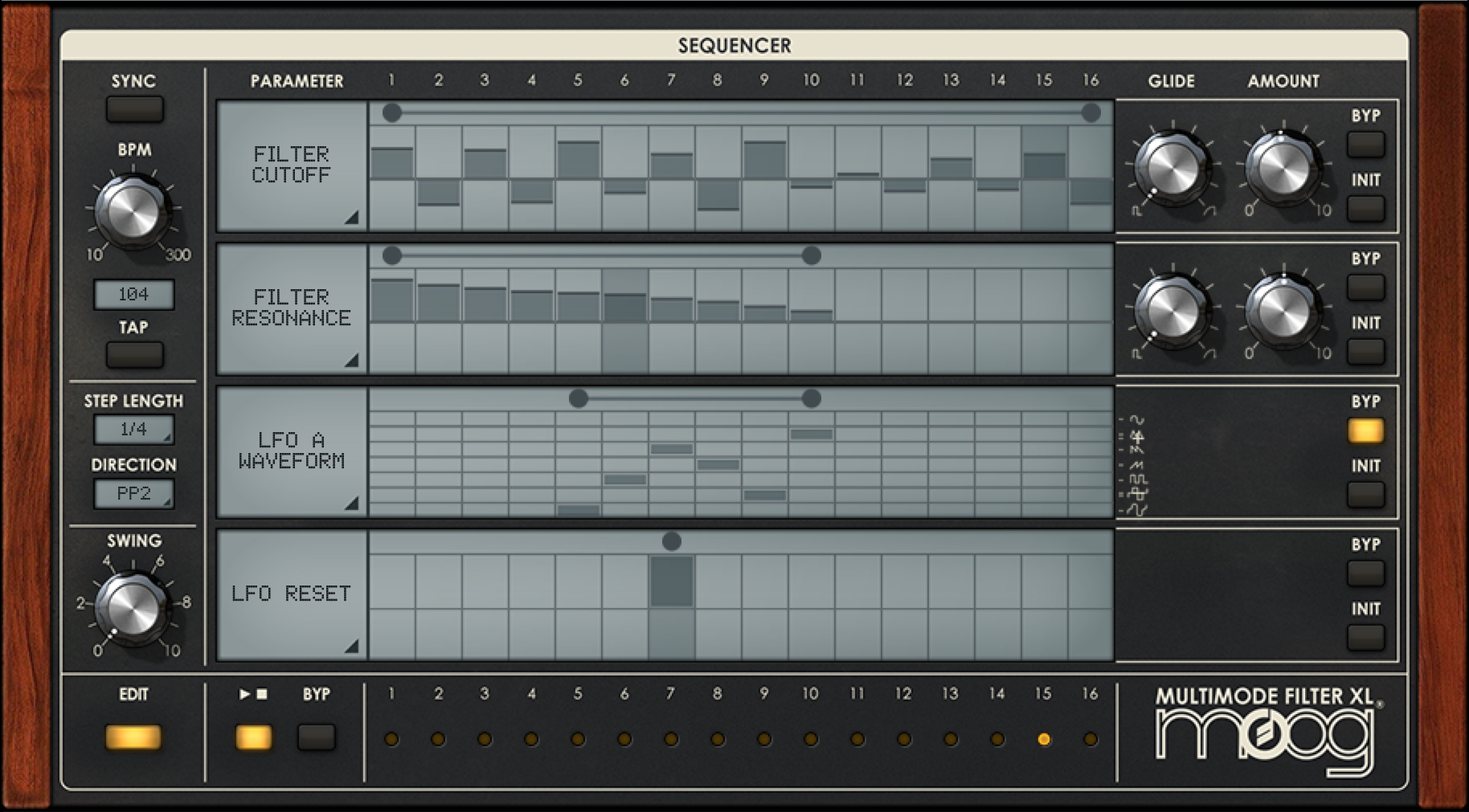The height and width of the screenshot is (812, 1469).
Task: Click the LFO Reset active step 7 cell
Action: pyautogui.click(x=672, y=581)
